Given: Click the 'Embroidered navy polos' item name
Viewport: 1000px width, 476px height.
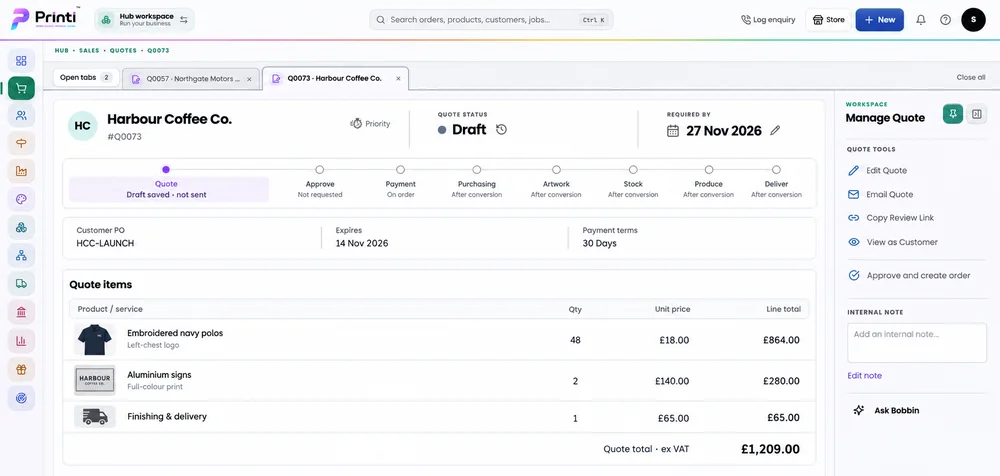Looking at the screenshot, I should tap(175, 333).
